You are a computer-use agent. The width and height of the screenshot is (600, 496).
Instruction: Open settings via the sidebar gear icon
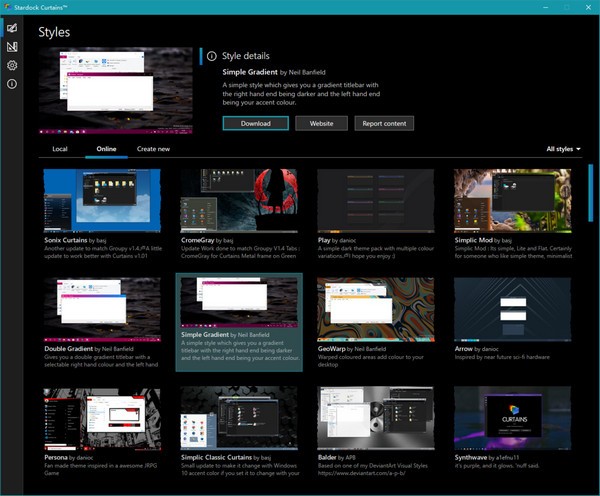12,66
